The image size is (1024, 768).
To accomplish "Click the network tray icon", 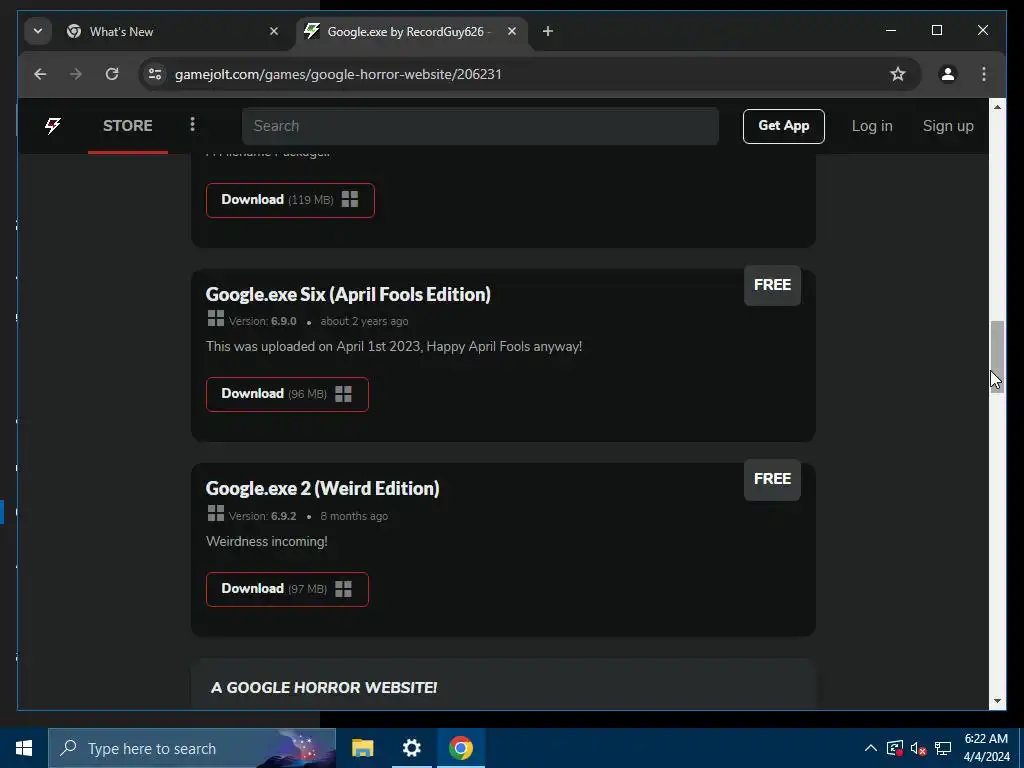I will 942,748.
